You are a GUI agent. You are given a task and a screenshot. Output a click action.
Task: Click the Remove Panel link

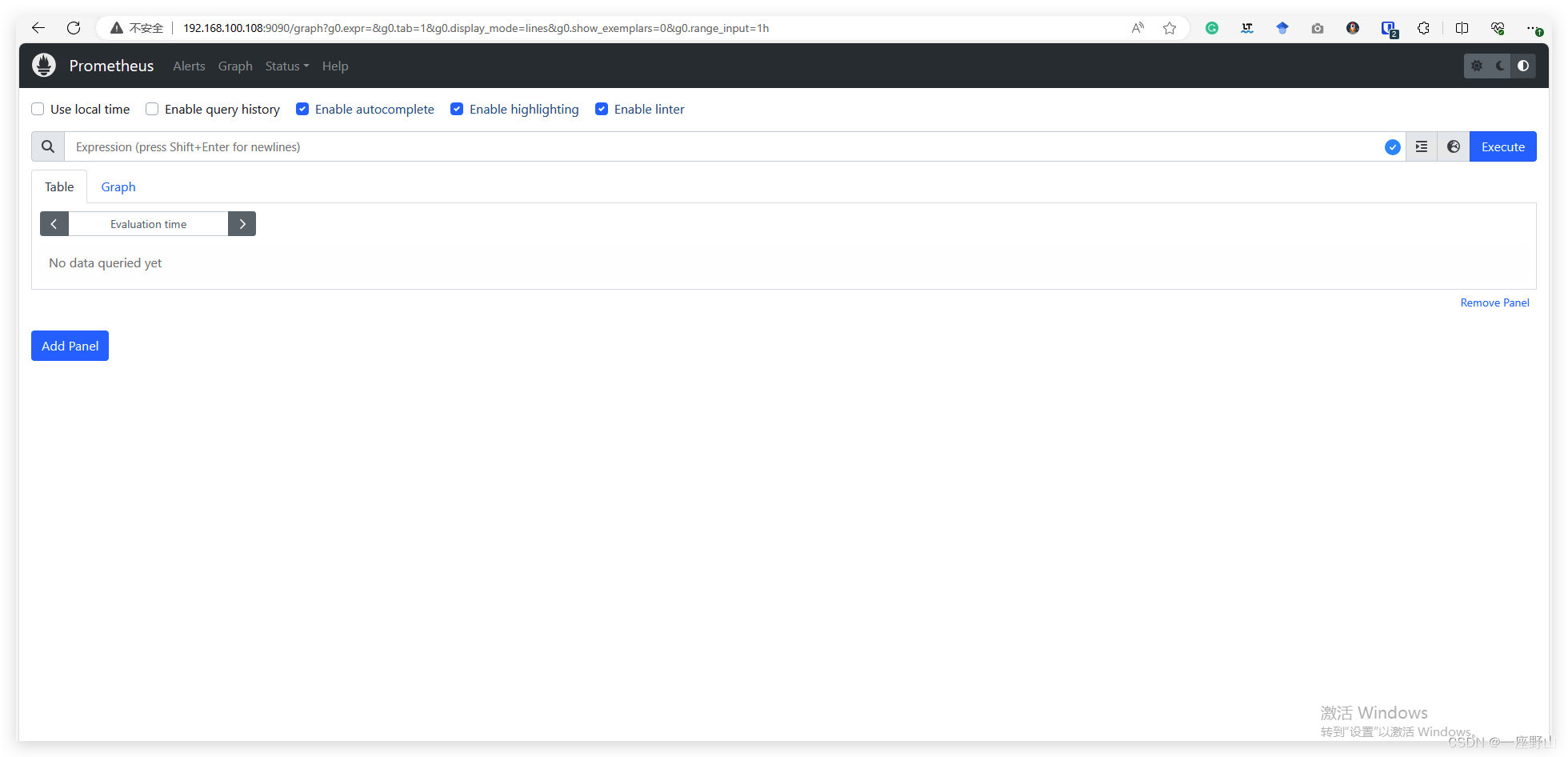[1494, 302]
